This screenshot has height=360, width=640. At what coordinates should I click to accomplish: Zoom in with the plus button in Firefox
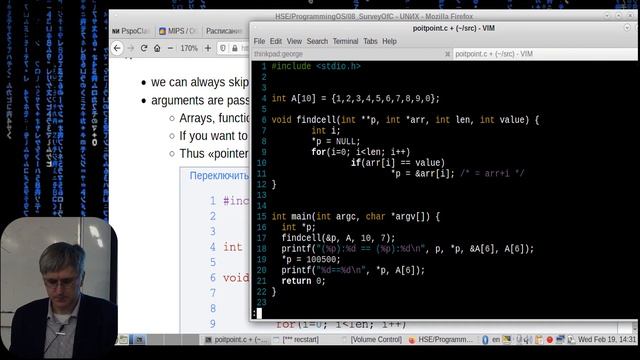208,48
